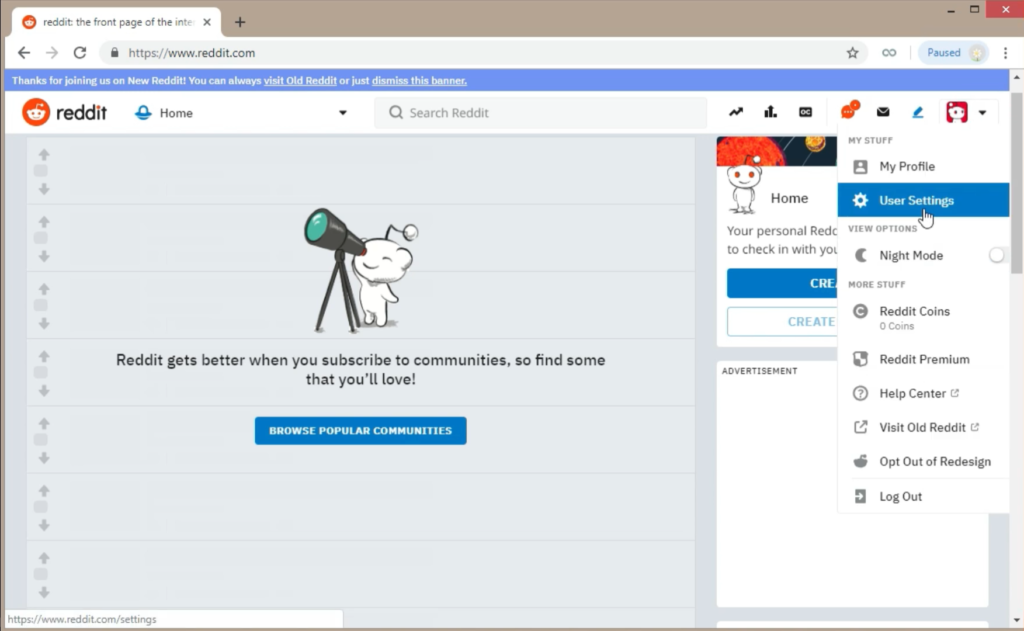Click the site lock icon in address bar
1024x631 pixels.
114,53
